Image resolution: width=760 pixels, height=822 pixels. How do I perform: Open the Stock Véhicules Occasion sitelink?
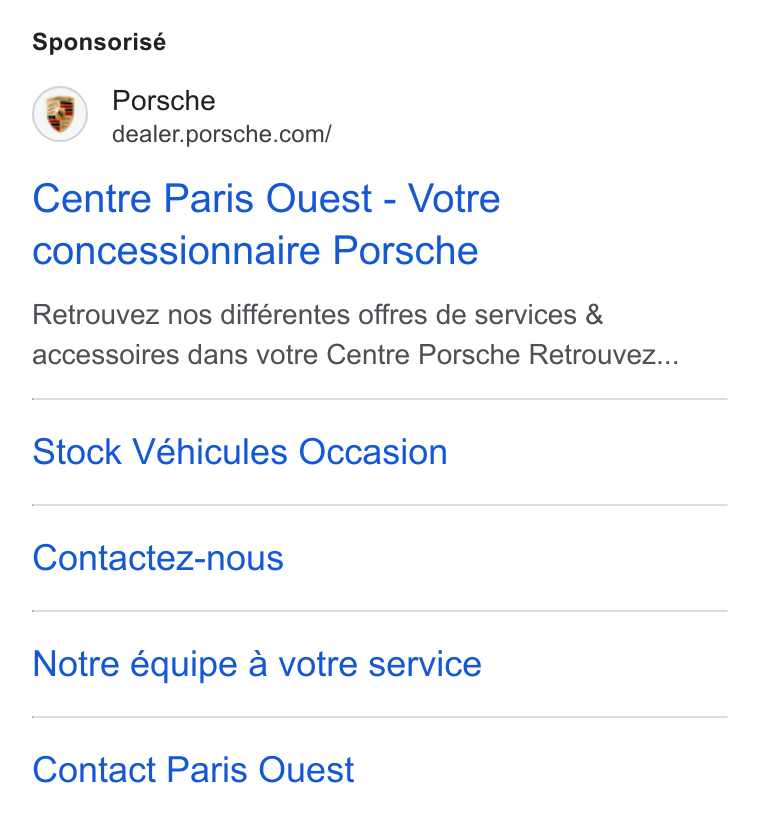point(240,452)
